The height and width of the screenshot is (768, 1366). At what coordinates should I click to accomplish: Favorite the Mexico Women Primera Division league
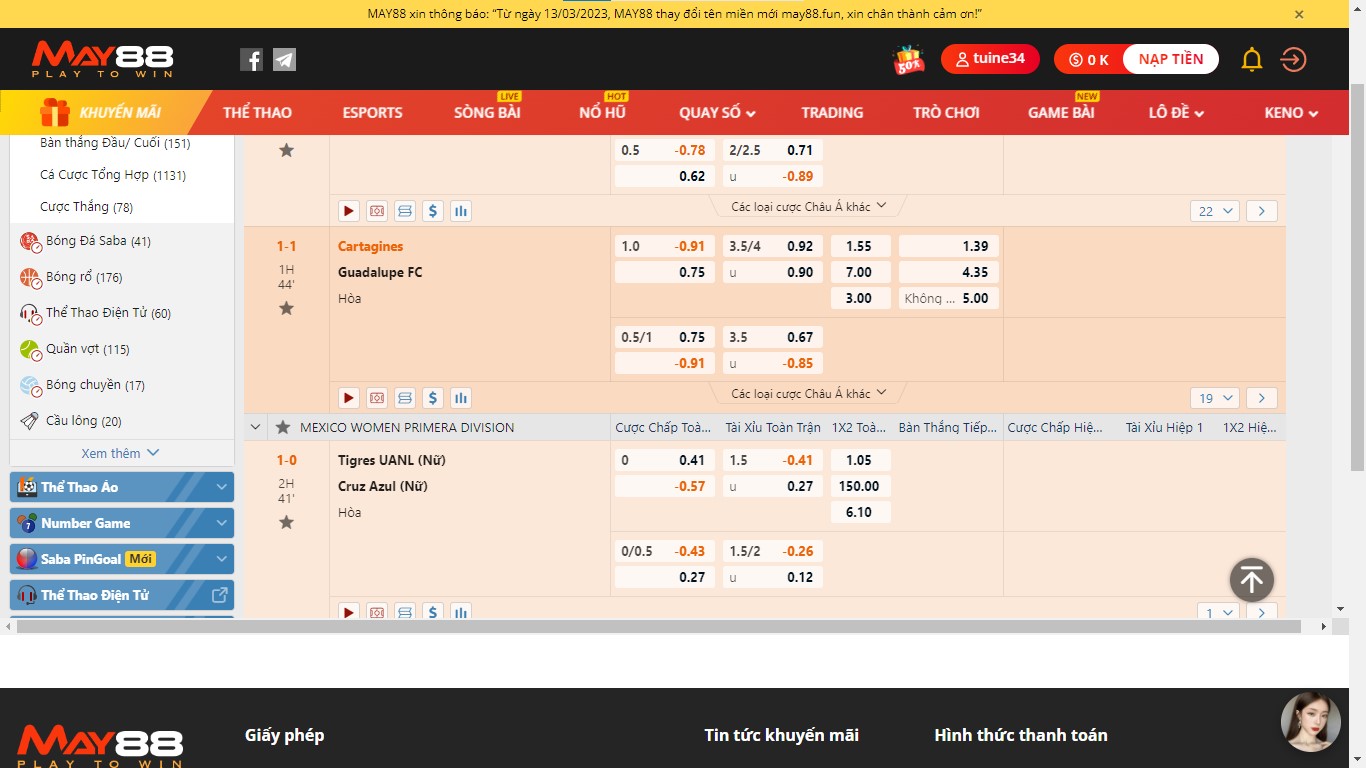point(283,427)
